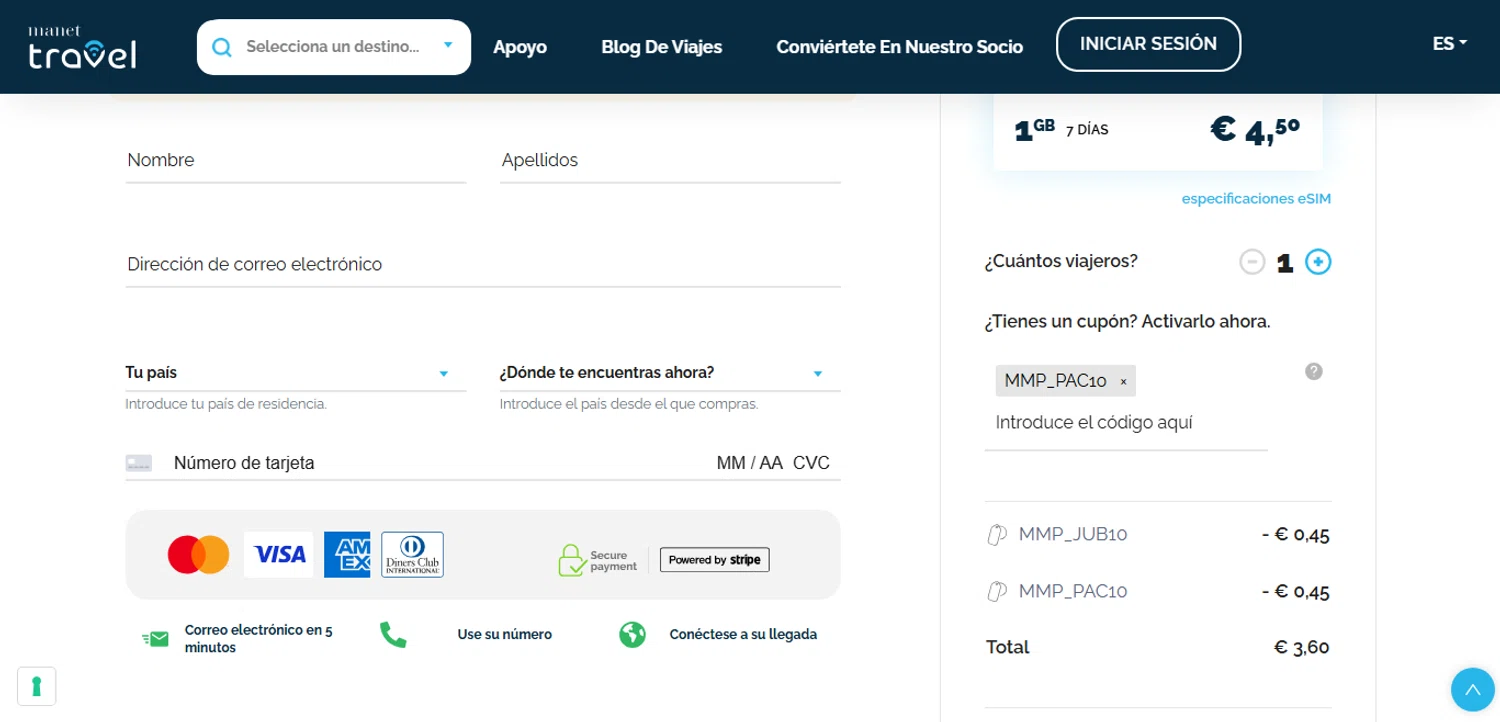Click the Diners Club logo

point(412,554)
